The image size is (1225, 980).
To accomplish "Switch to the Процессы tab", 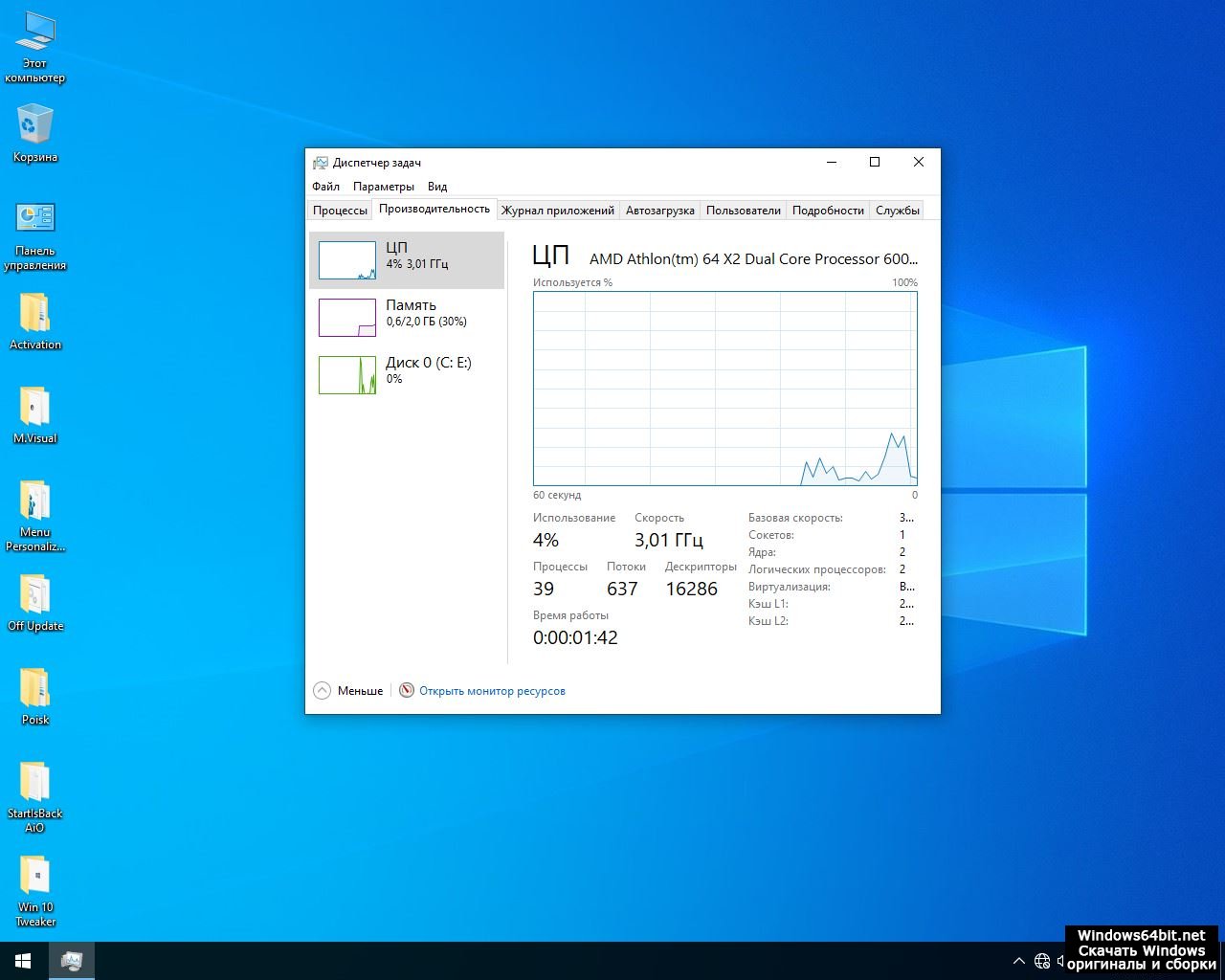I will point(340,211).
